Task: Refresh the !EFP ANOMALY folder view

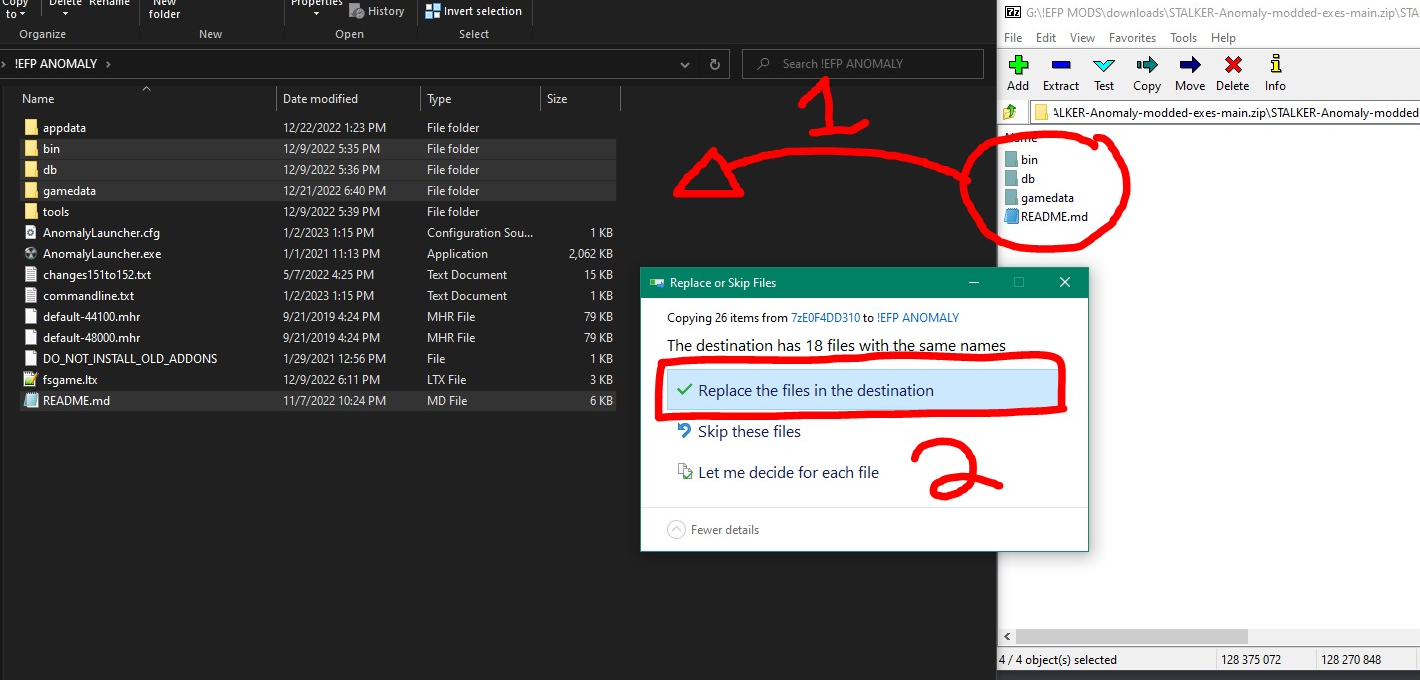Action: (714, 64)
